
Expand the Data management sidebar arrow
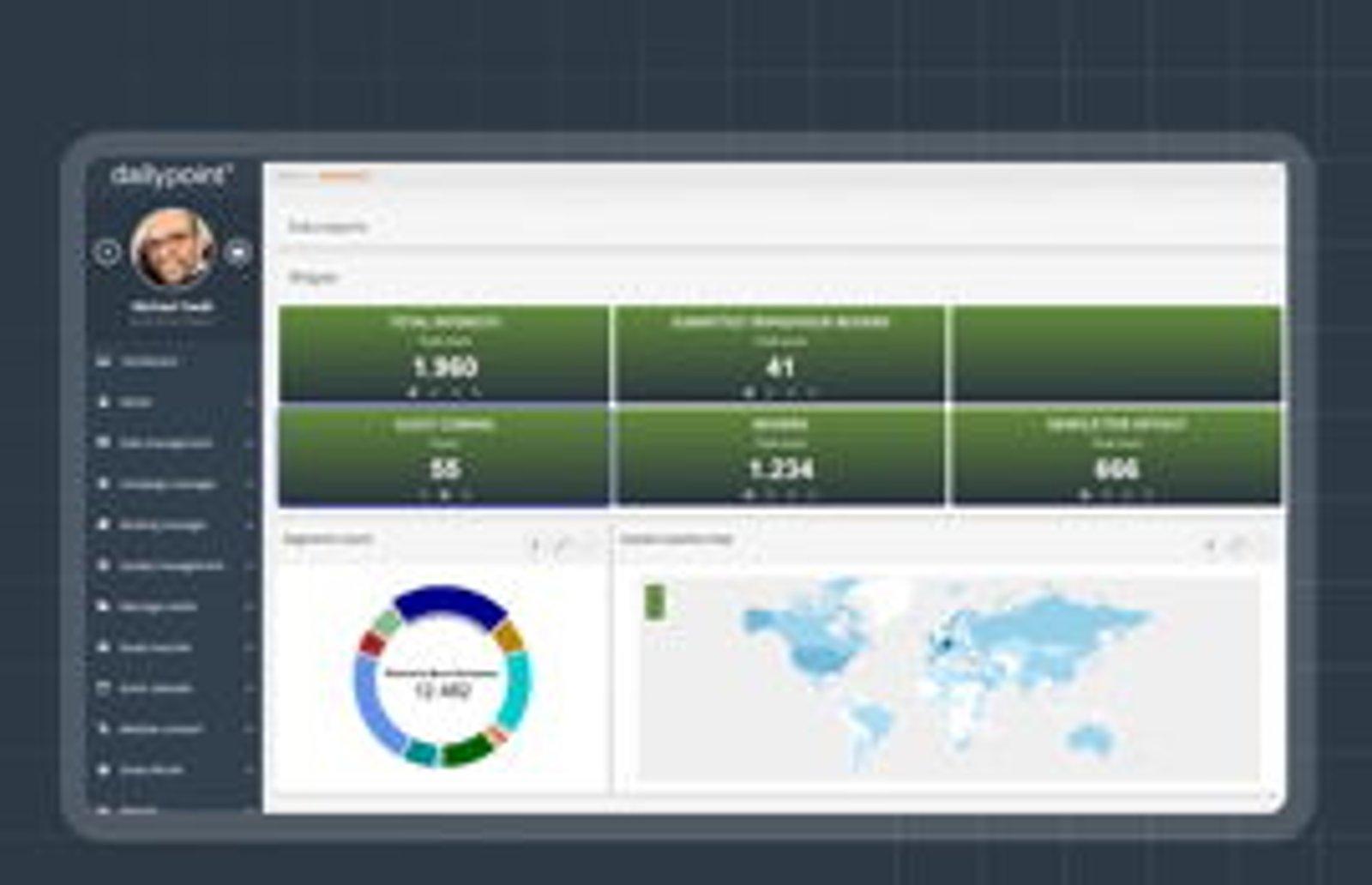click(250, 443)
